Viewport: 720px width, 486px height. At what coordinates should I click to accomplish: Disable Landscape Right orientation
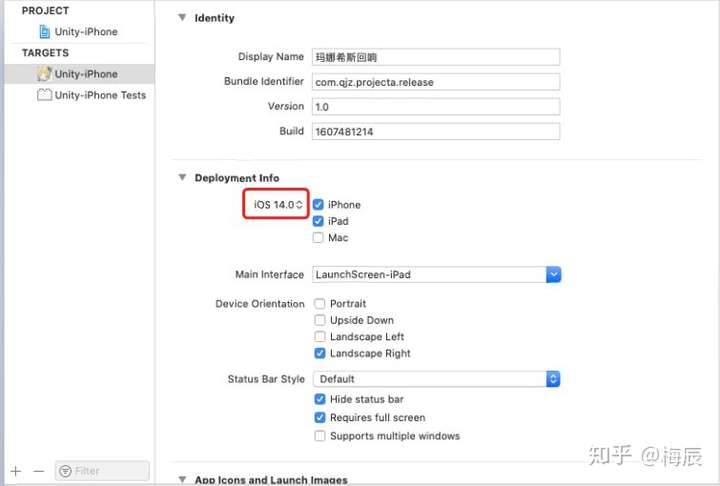(x=320, y=353)
